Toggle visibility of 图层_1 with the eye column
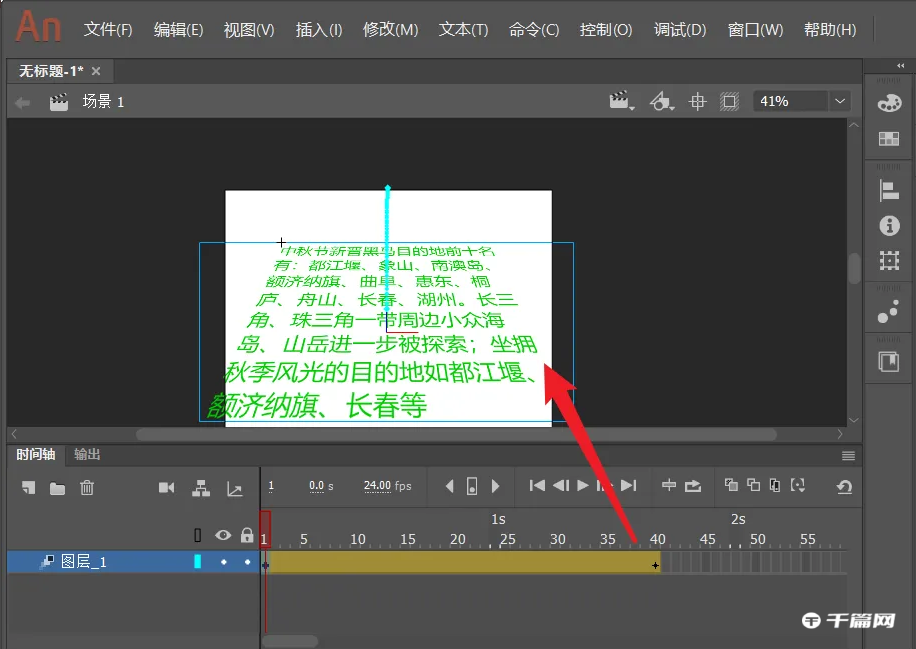916x649 pixels. 225,562
